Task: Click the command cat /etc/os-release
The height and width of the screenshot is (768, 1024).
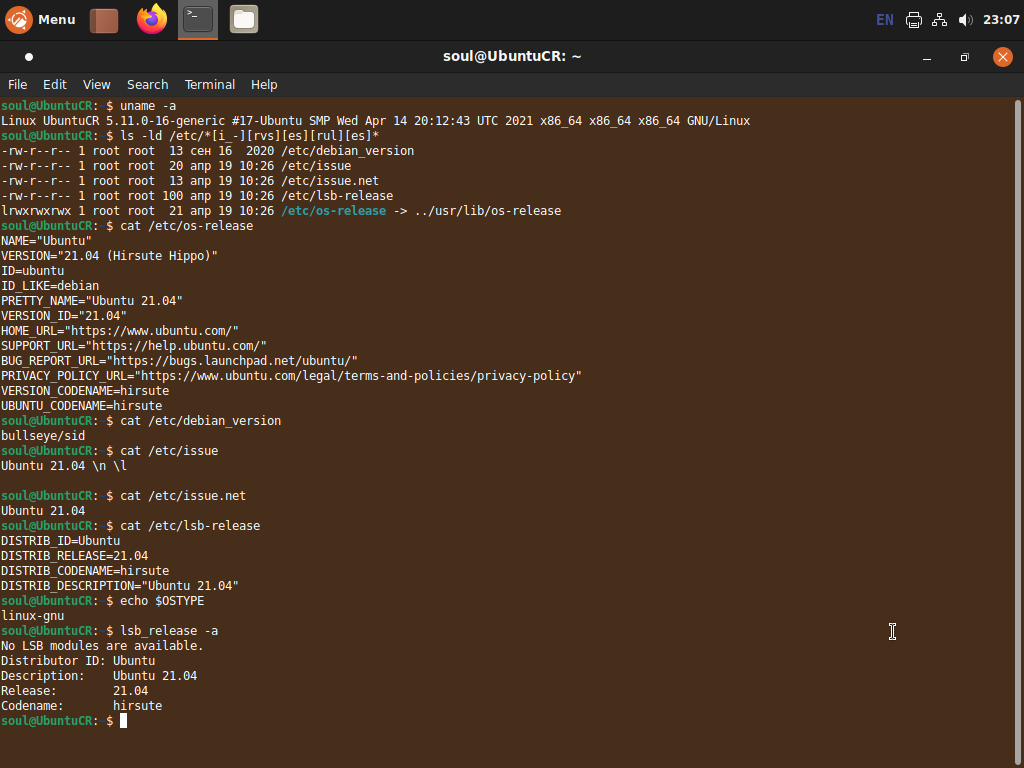Action: [x=187, y=227]
